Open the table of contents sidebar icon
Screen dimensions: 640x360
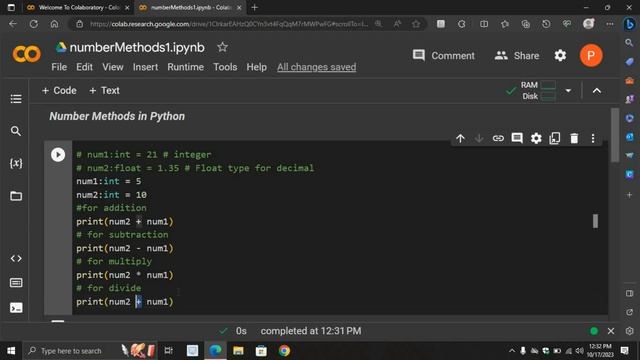point(16,99)
